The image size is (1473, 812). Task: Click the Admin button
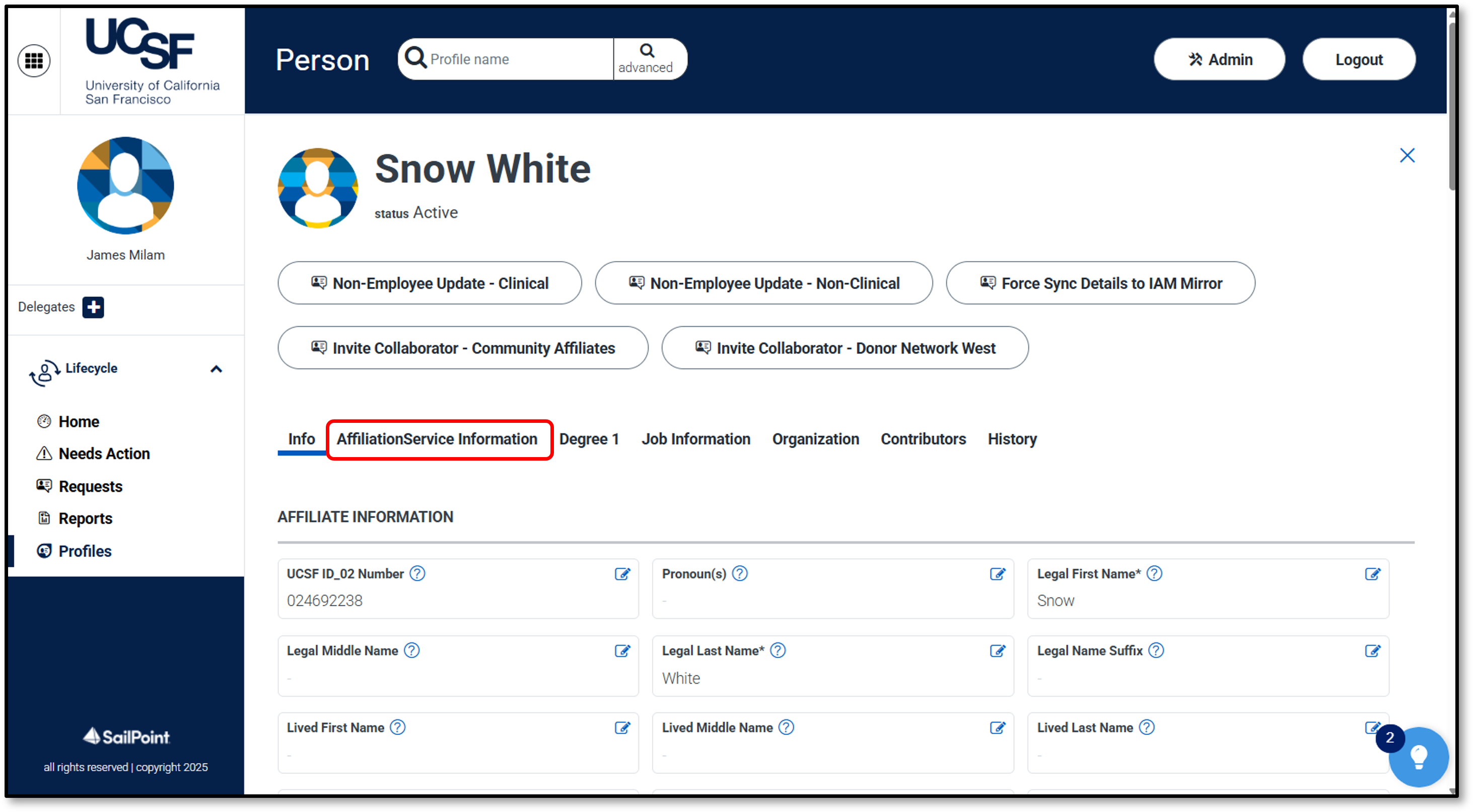point(1219,59)
